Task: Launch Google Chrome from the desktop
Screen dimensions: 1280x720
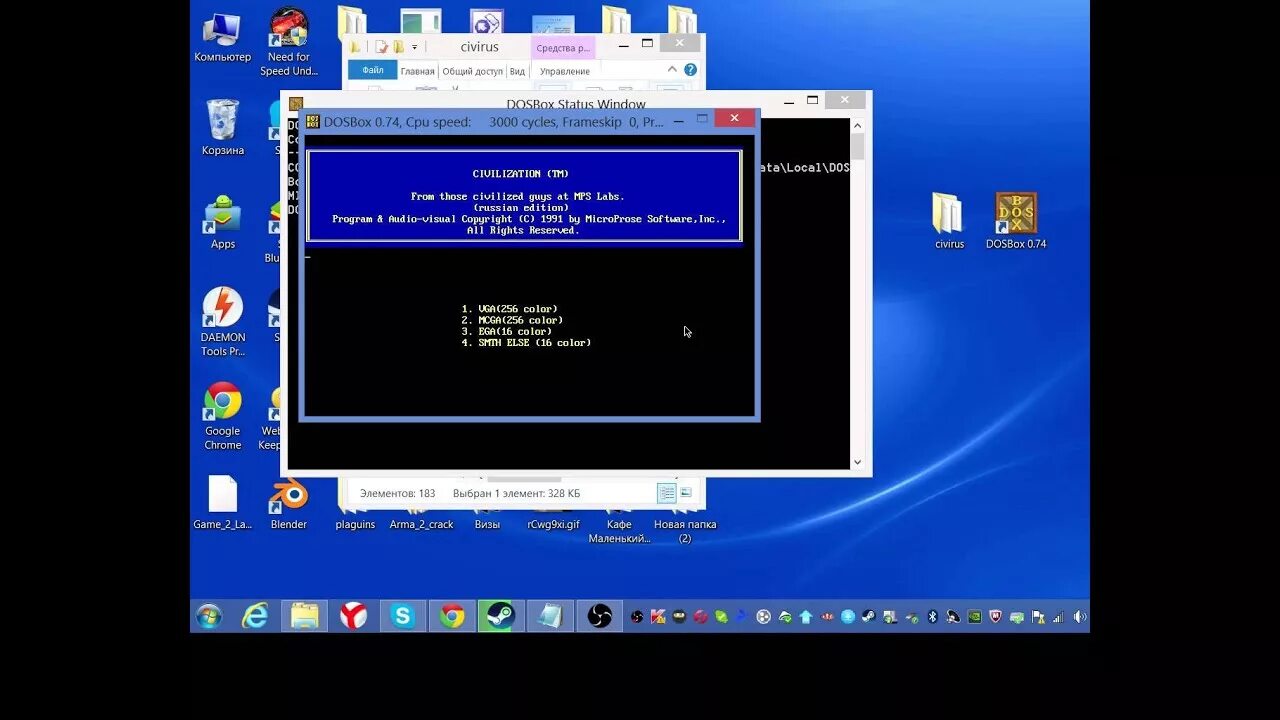Action: coord(222,416)
